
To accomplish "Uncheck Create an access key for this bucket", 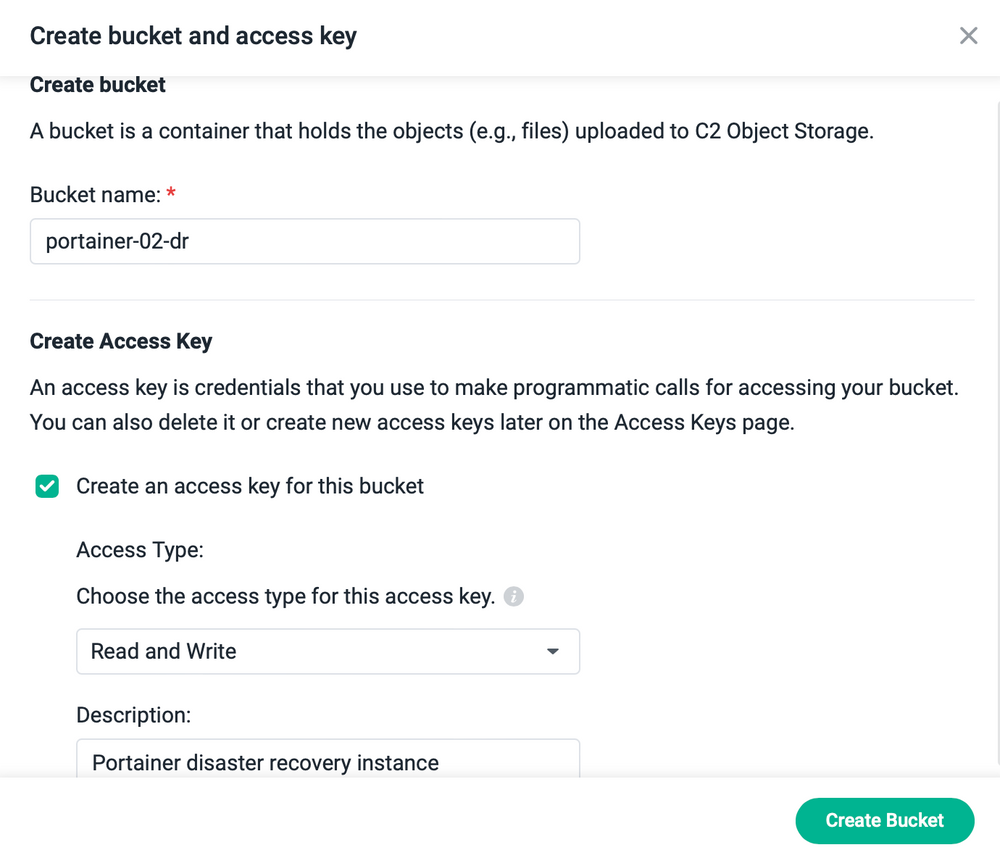I will tap(46, 486).
